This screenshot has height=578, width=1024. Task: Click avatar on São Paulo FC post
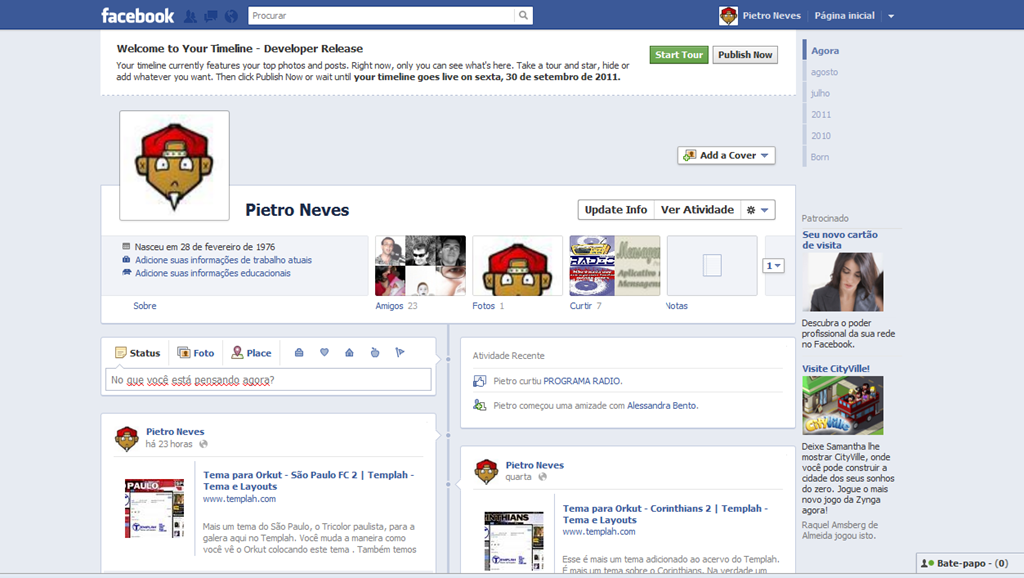(127, 439)
